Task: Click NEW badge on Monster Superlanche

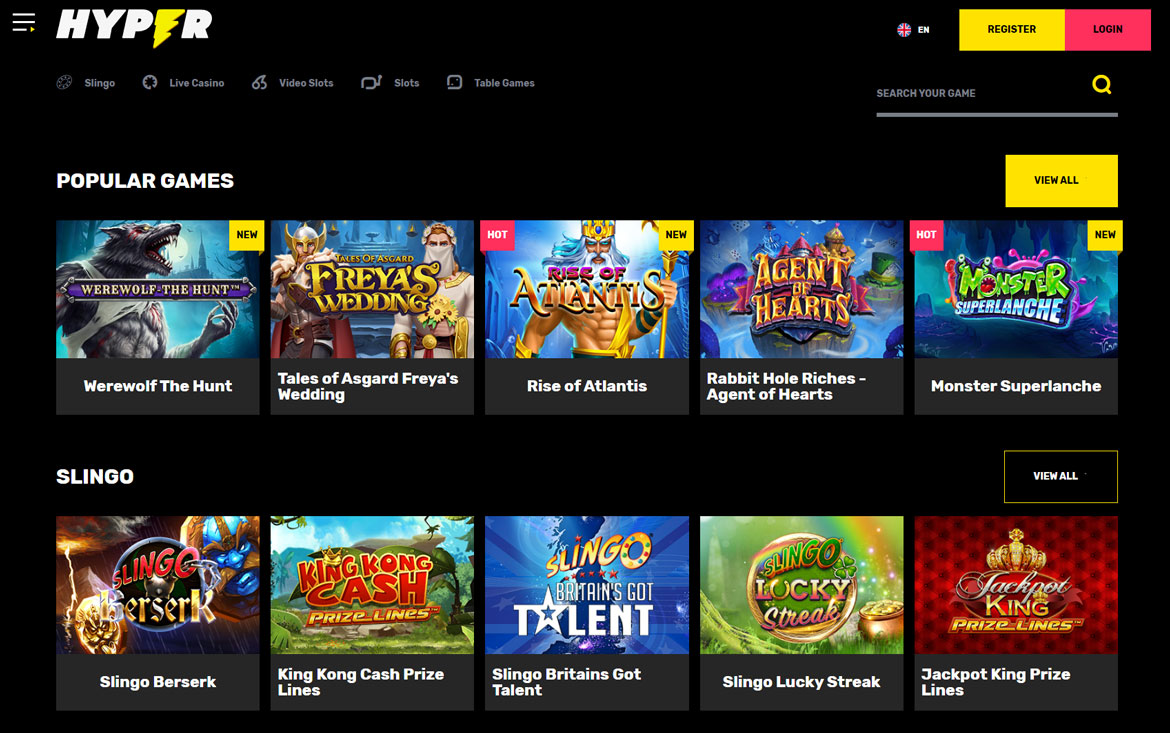Action: 1105,235
